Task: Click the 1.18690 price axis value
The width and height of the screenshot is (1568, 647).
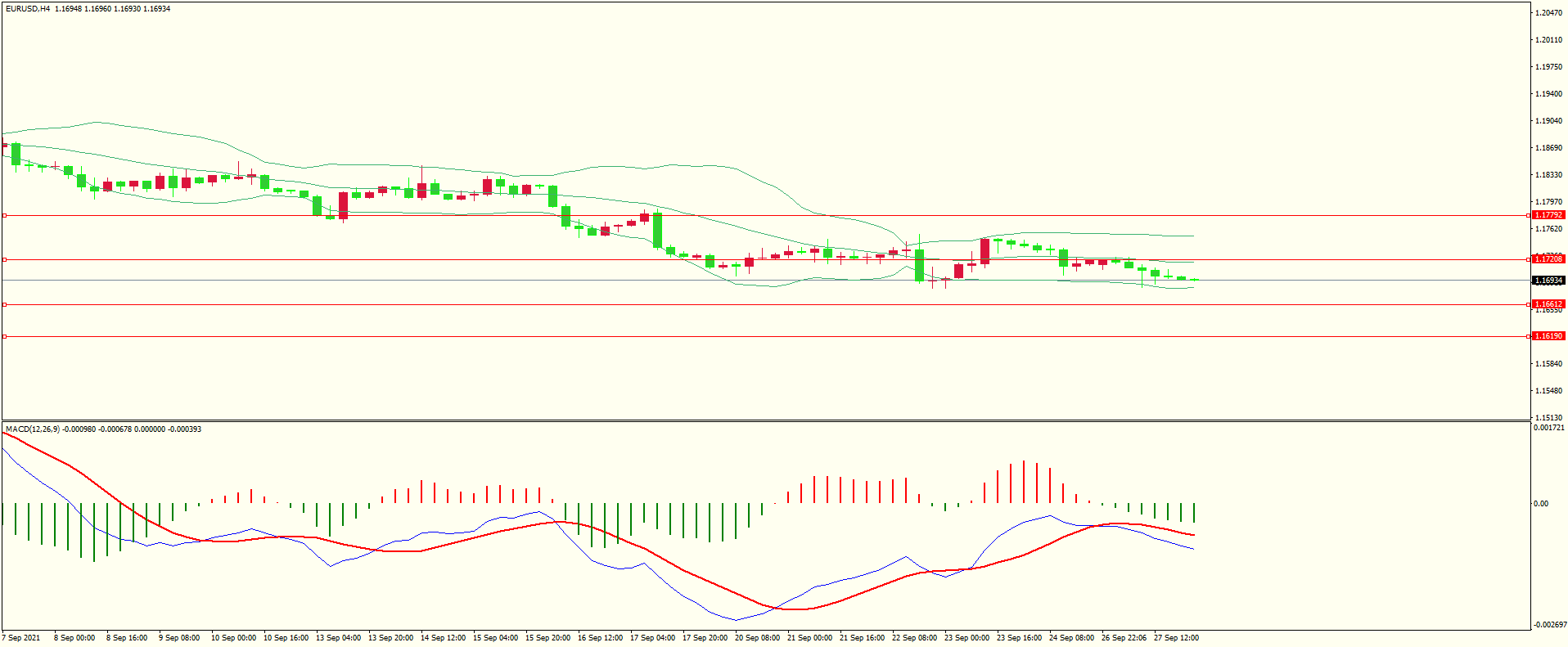Action: pyautogui.click(x=1548, y=148)
